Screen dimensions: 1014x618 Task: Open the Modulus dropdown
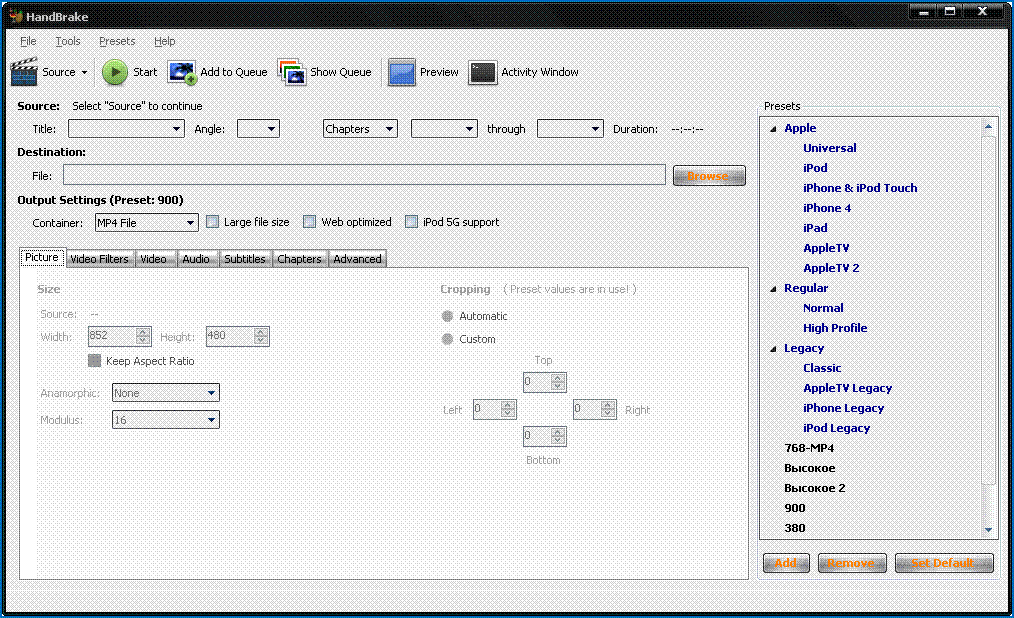tap(166, 420)
